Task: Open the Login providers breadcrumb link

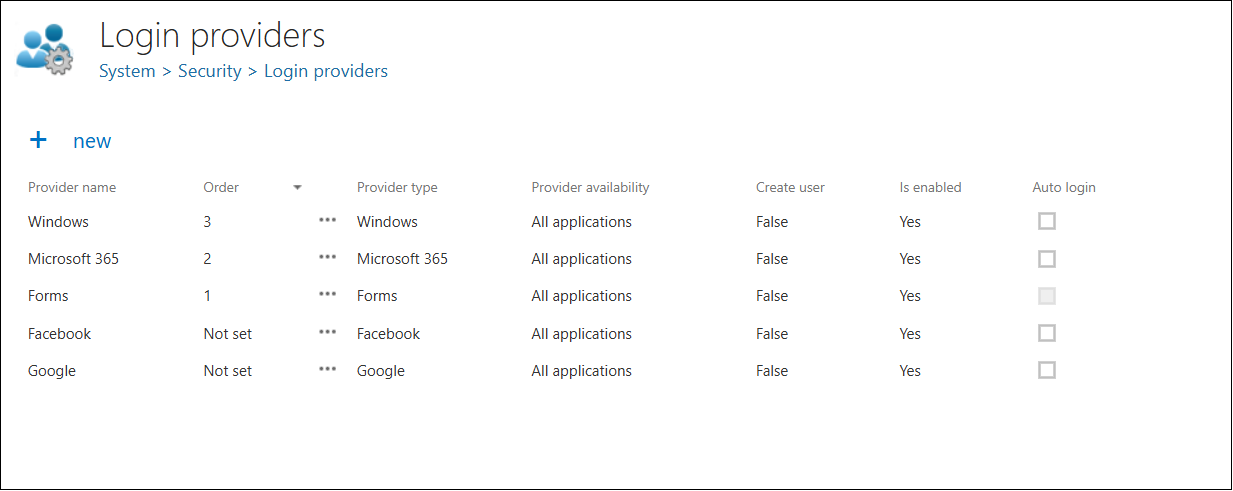Action: 326,71
